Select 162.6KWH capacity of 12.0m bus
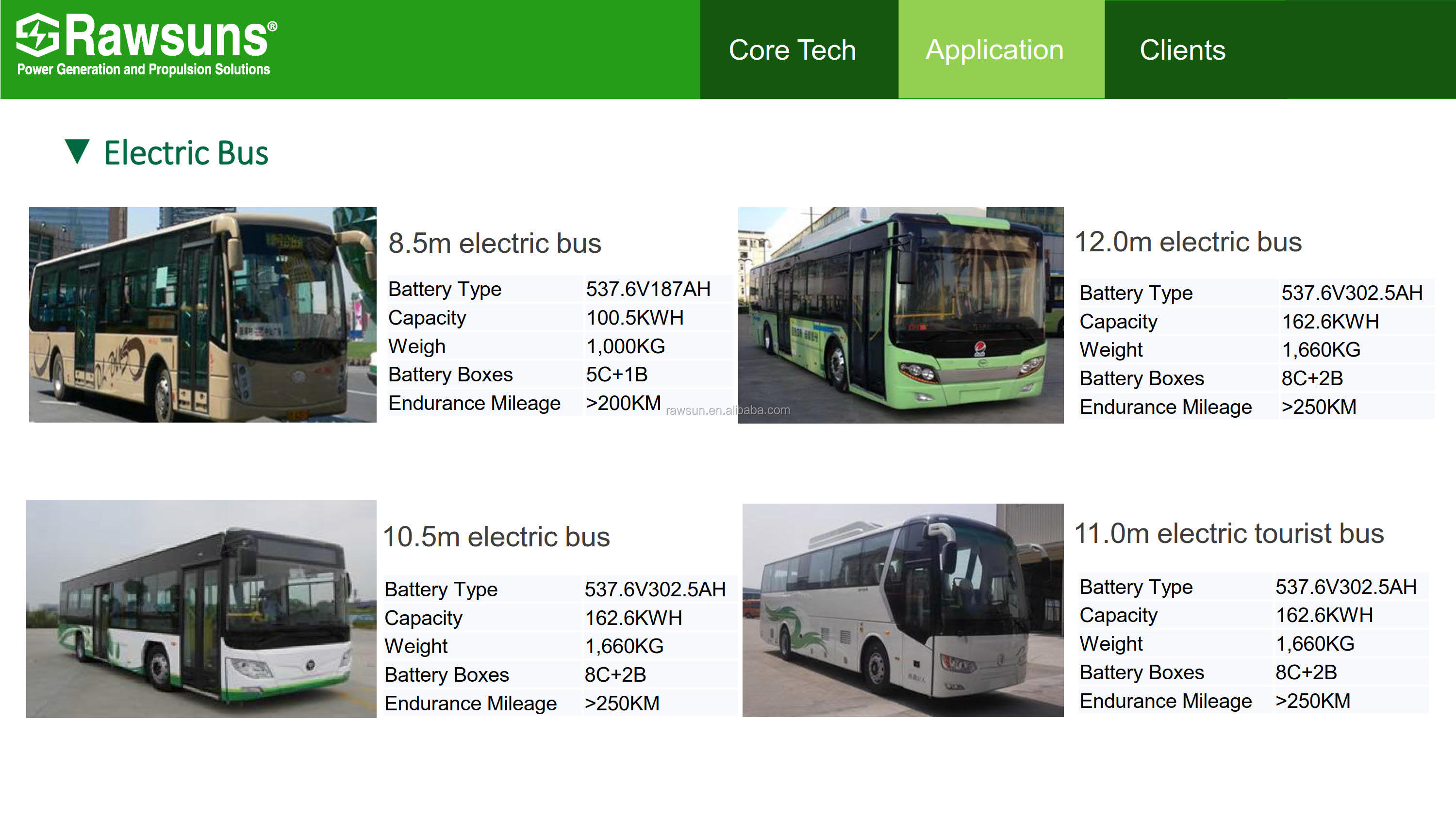1456x819 pixels. pyautogui.click(x=1330, y=322)
